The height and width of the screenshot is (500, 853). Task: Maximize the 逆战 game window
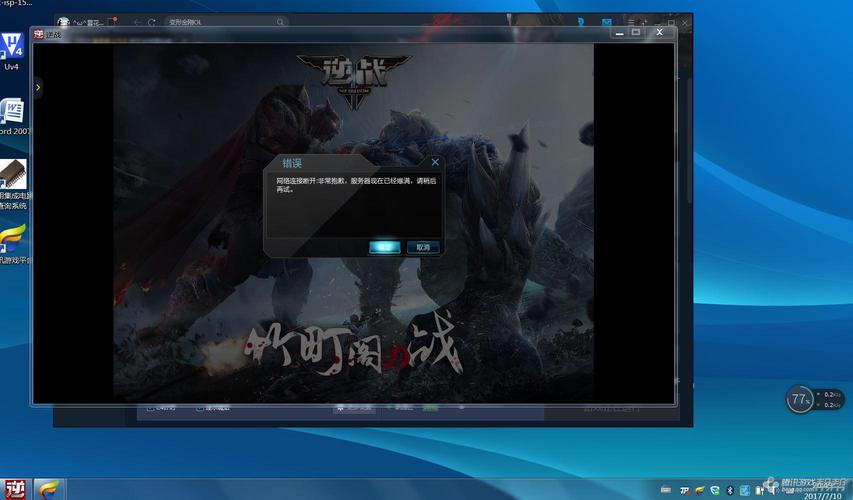point(635,33)
